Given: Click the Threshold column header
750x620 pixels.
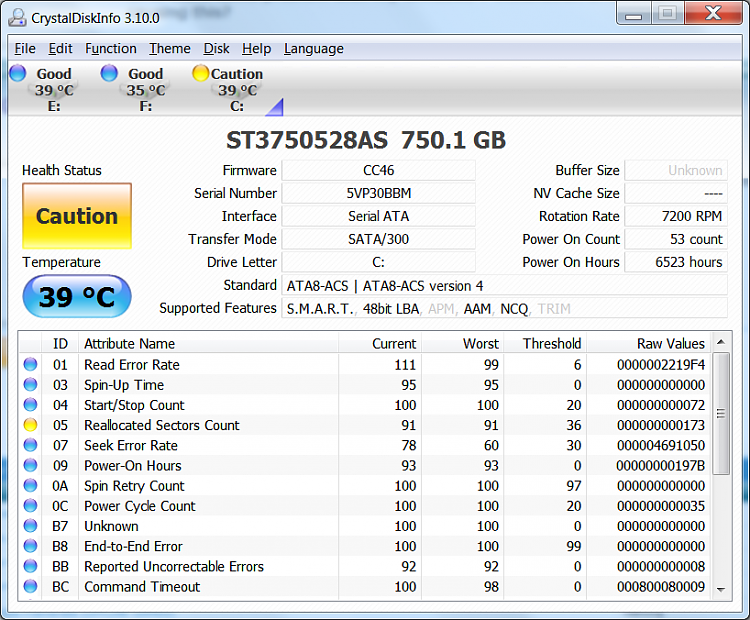Looking at the screenshot, I should coord(545,343).
